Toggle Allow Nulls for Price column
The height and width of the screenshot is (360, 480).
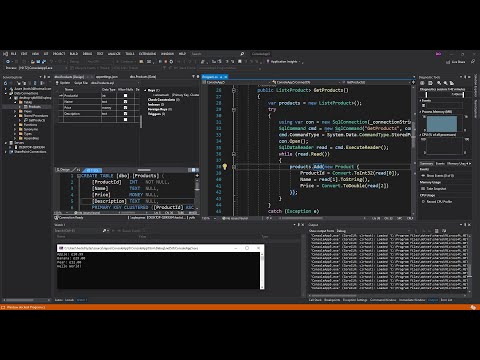[x=125, y=108]
